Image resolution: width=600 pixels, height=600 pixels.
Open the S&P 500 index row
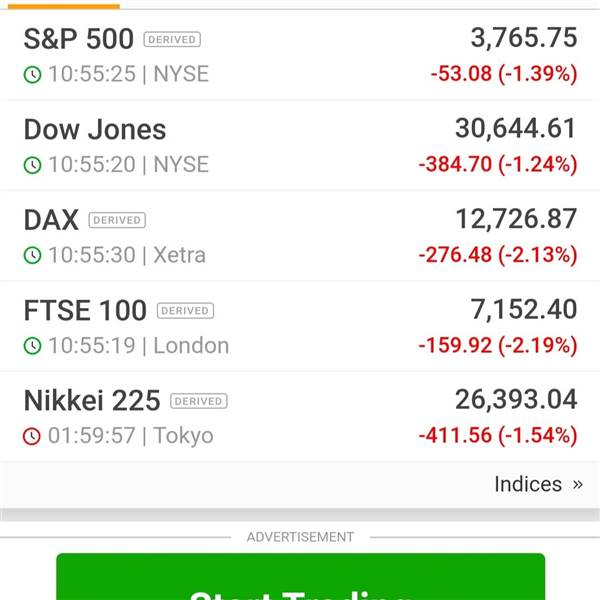[x=300, y=55]
